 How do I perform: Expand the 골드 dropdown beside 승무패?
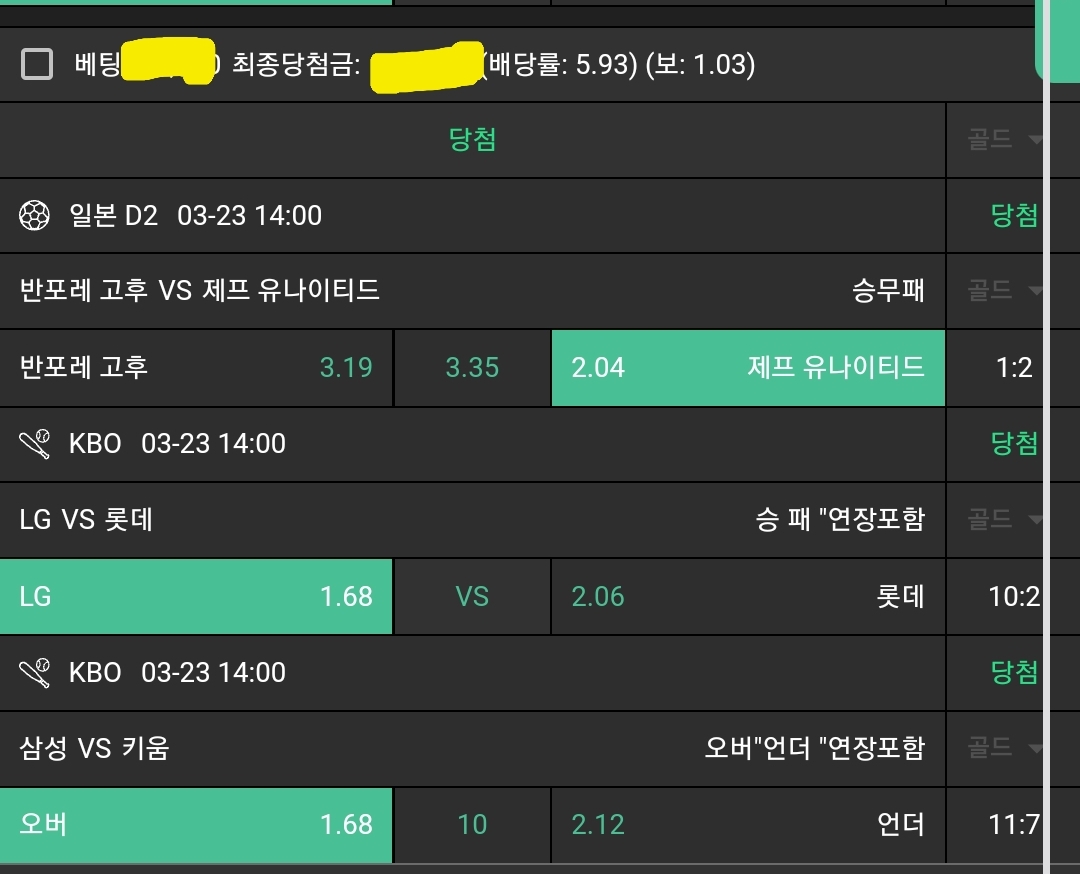pos(1004,291)
